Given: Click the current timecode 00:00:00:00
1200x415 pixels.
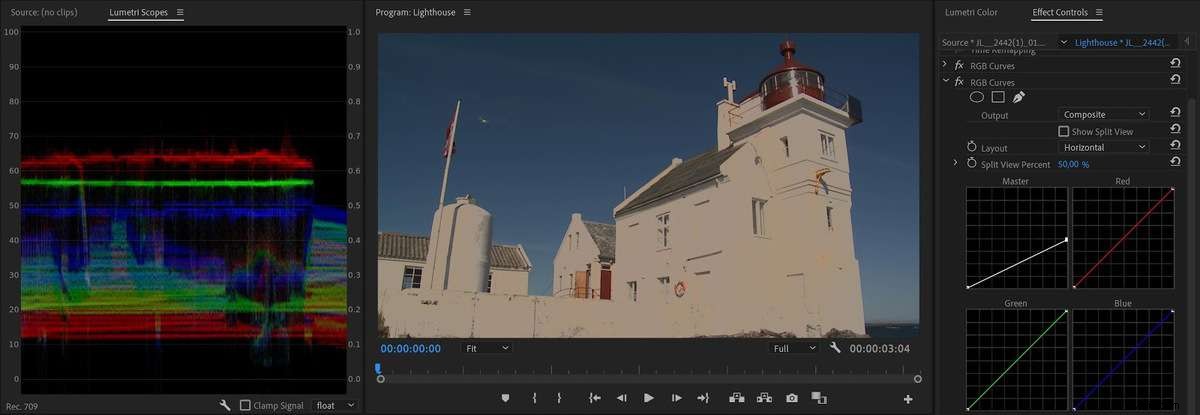Looking at the screenshot, I should (410, 348).
